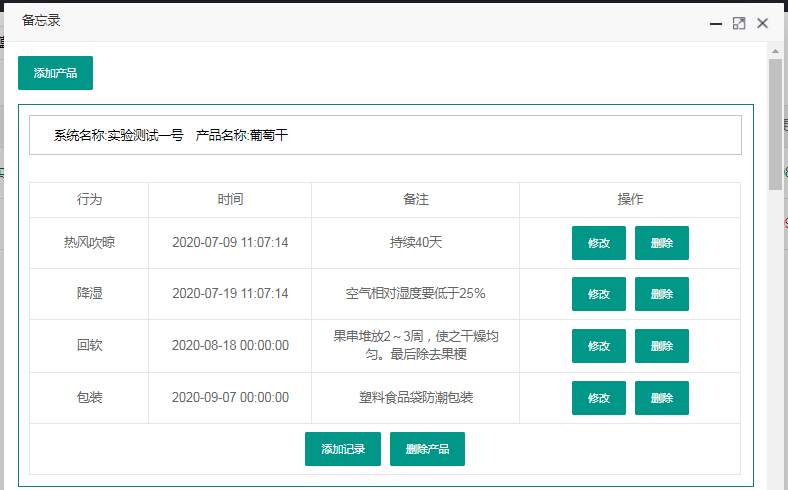This screenshot has width=788, height=490.
Task: Delete the 回软 record
Action: pyautogui.click(x=662, y=346)
